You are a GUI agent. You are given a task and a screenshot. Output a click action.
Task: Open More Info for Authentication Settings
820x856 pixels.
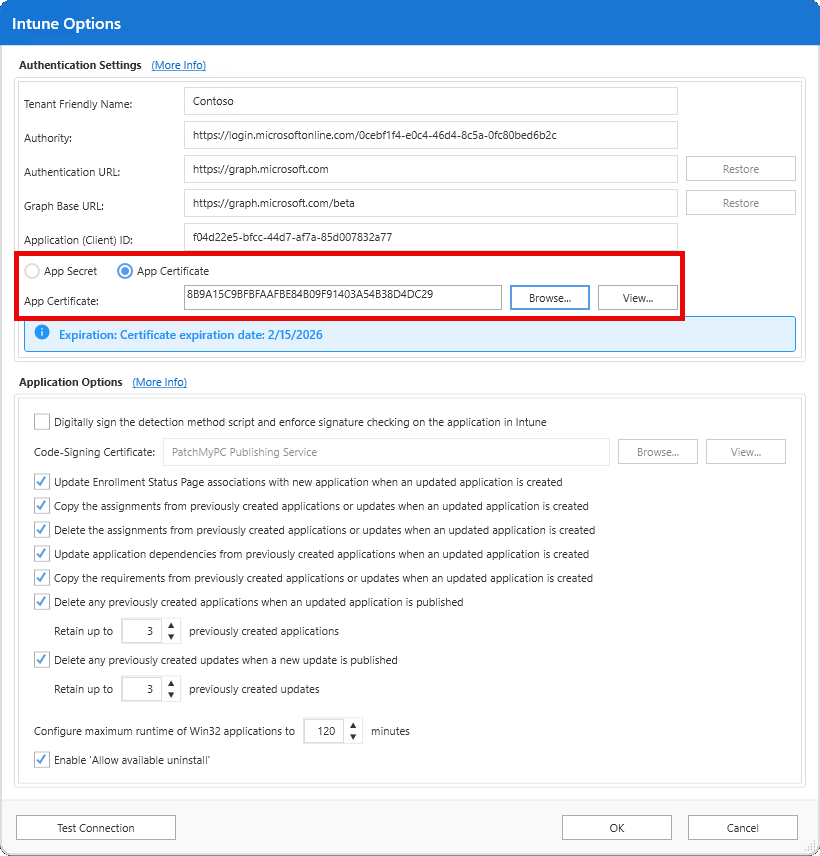pyautogui.click(x=178, y=64)
